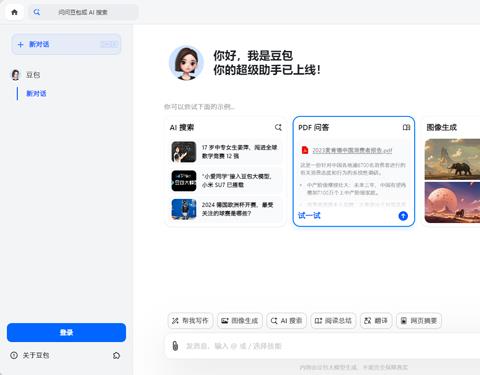480x375 pixels.
Task: Click the large 豆包 avatar beside greeting
Action: pos(186,63)
